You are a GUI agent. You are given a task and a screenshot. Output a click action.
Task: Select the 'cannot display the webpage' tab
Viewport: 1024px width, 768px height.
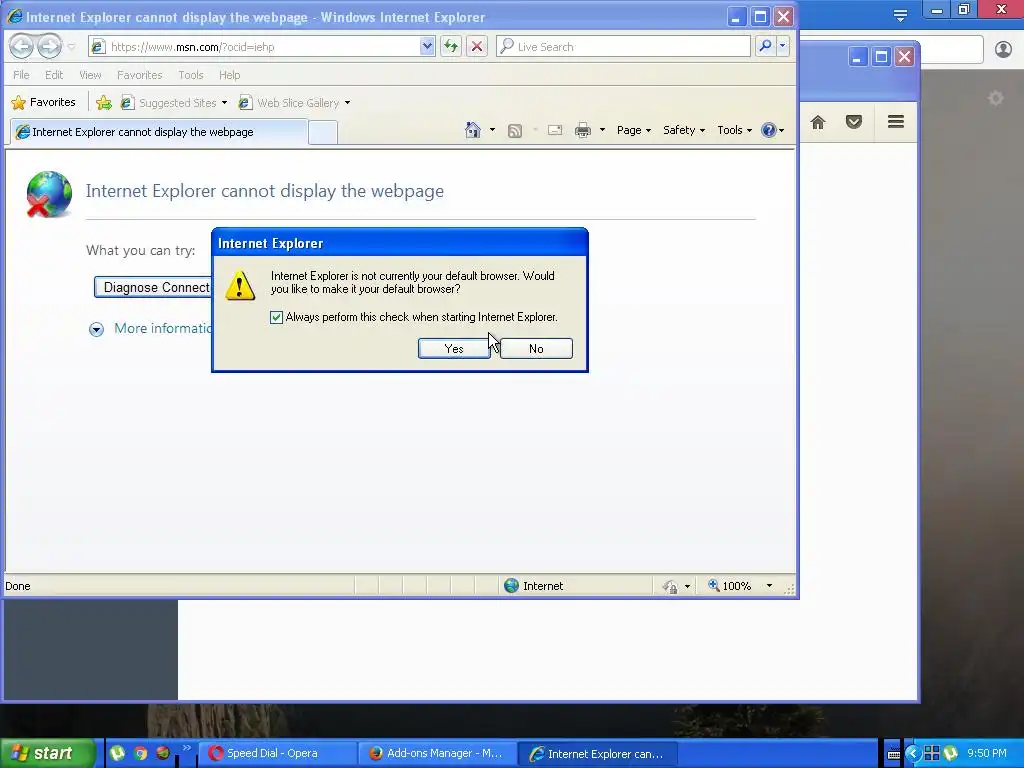point(159,132)
